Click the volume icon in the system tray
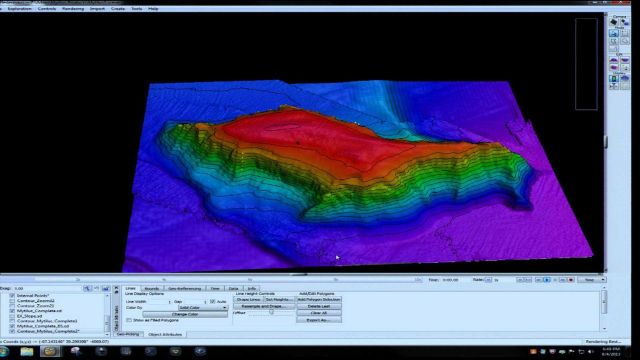640x360 pixels. coord(591,351)
